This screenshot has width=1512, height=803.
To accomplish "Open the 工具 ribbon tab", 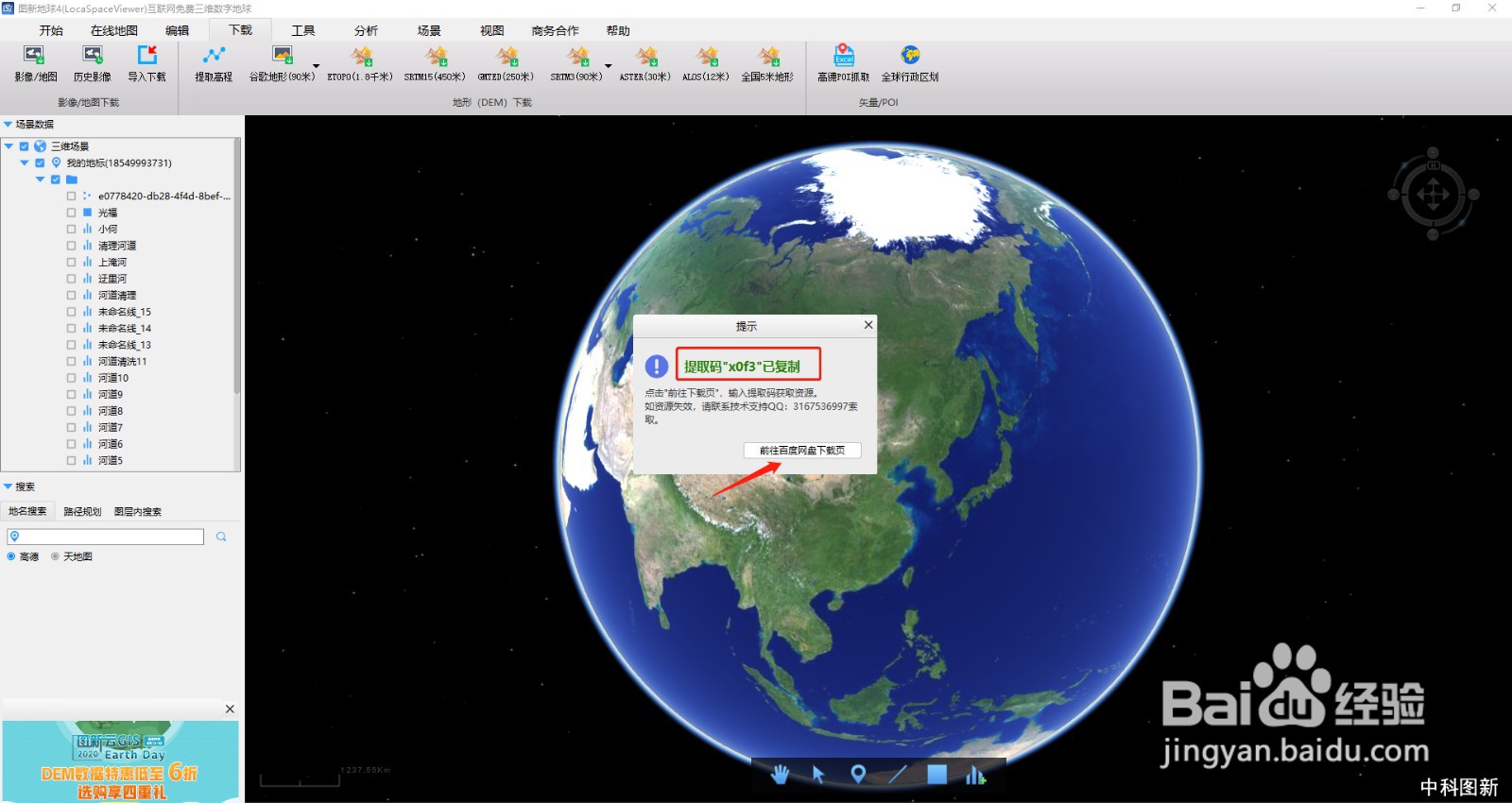I will point(303,30).
